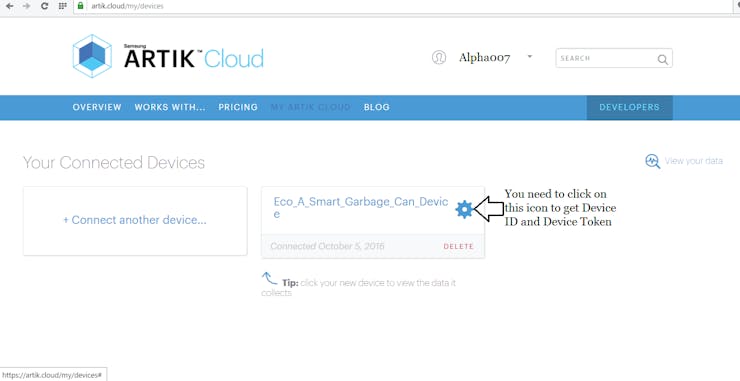Click the View your data link
Image resolution: width=740 pixels, height=381 pixels.
[x=693, y=161]
